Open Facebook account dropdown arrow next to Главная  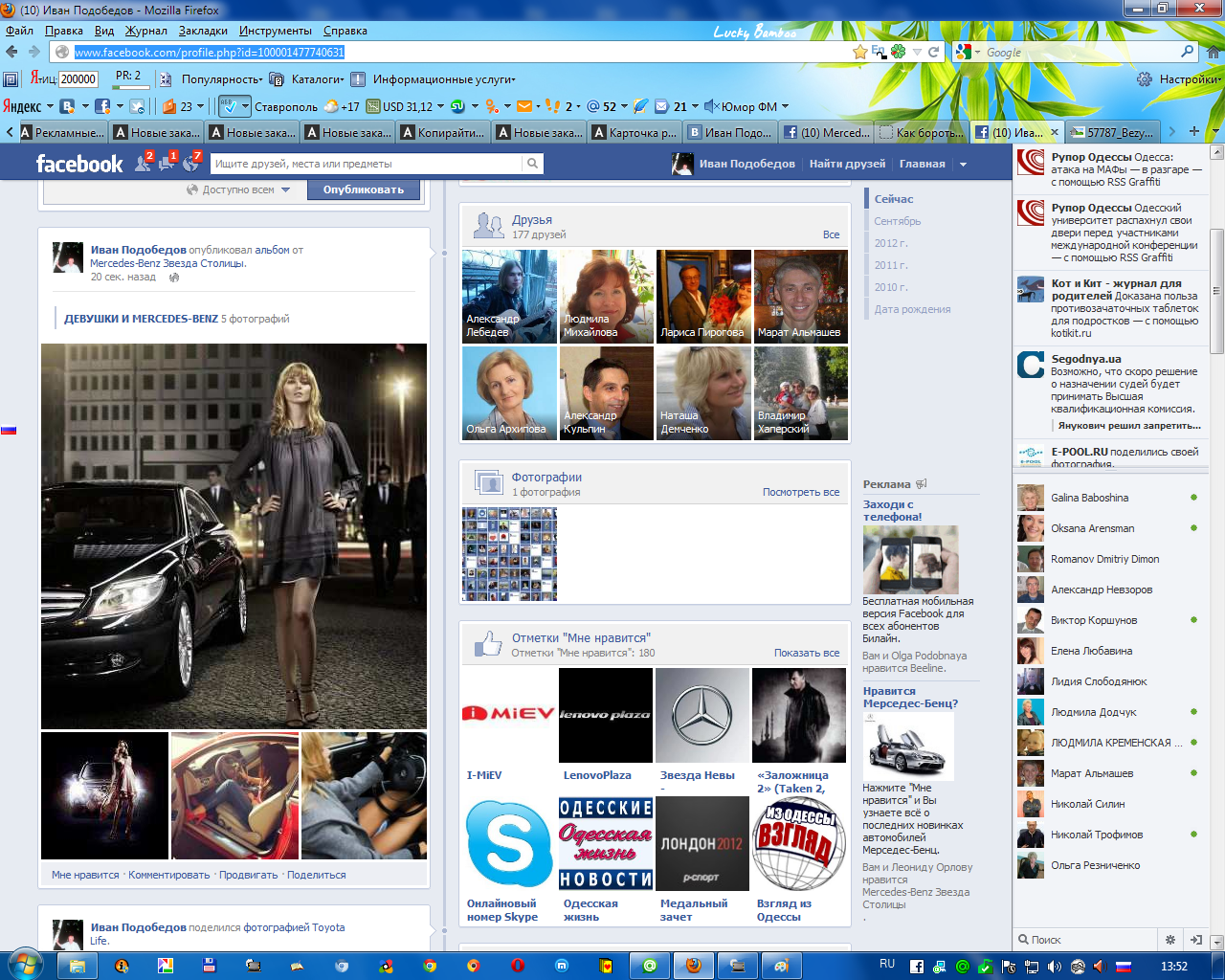pos(963,165)
